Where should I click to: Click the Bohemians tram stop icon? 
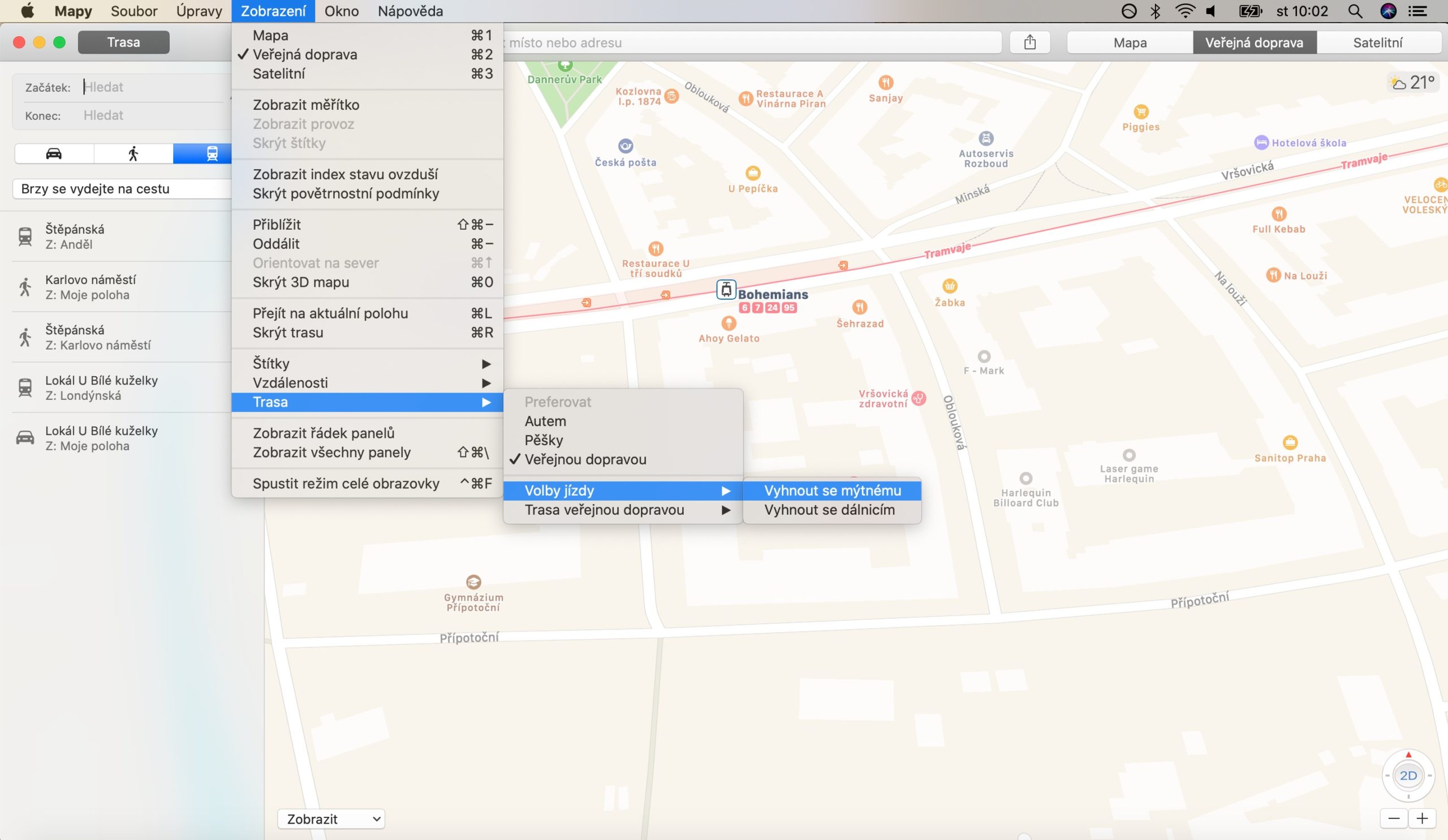coord(726,290)
